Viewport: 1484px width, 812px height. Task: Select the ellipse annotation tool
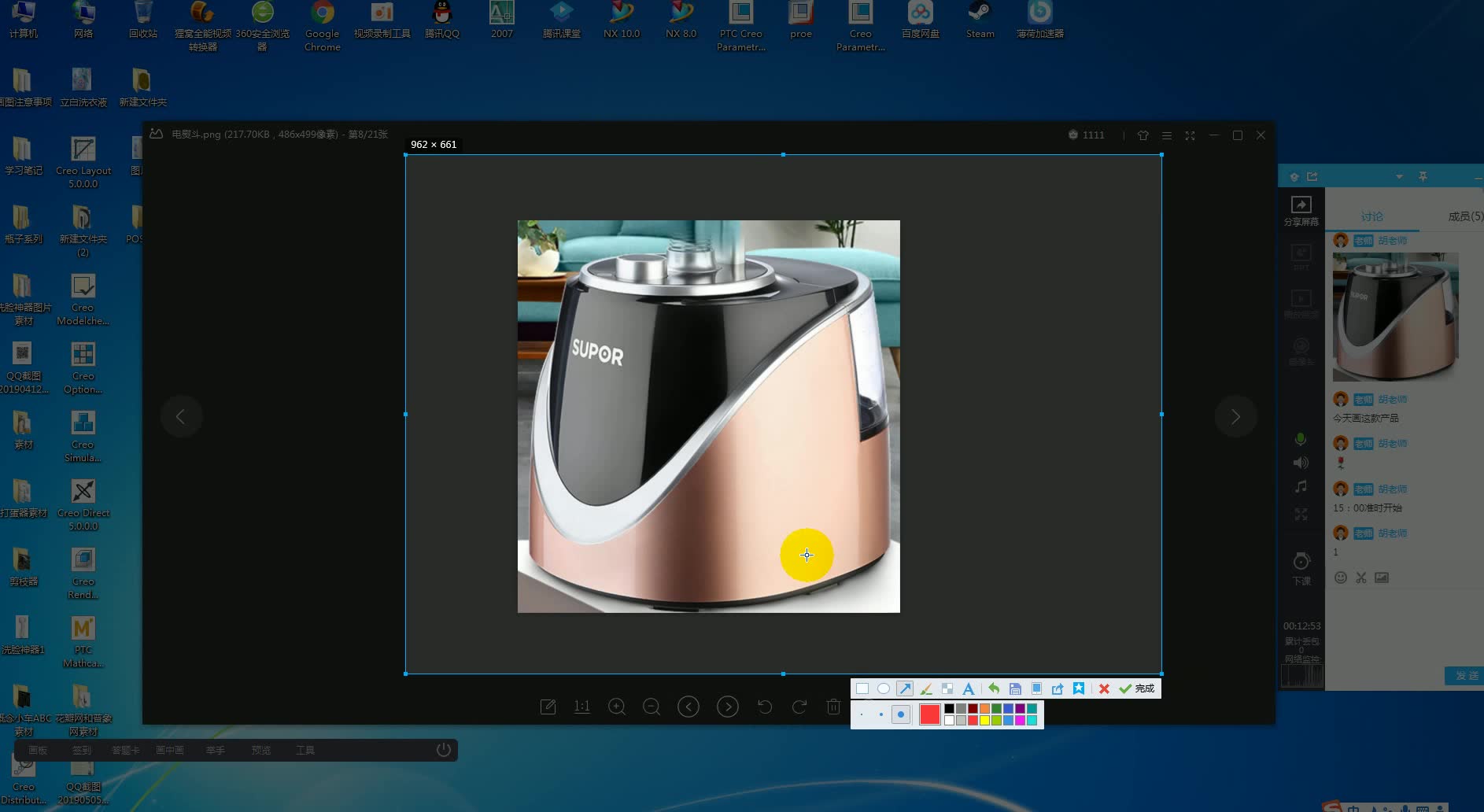point(884,688)
